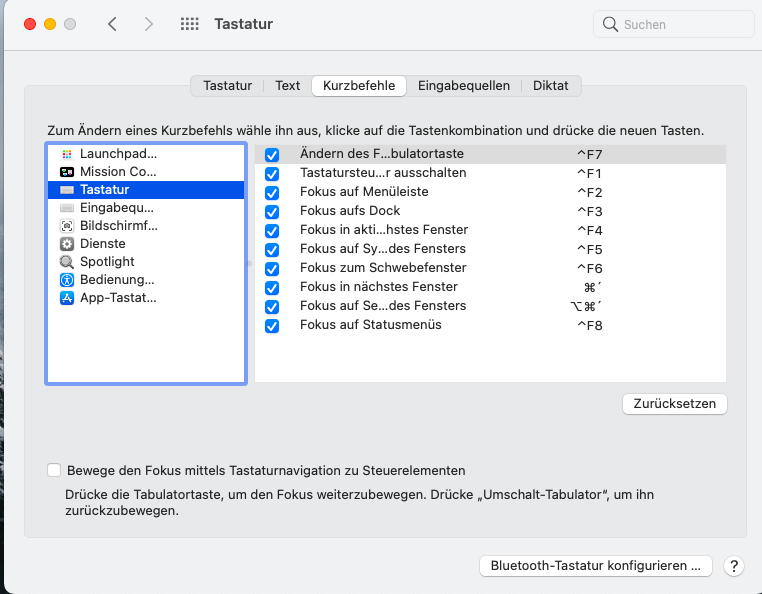The width and height of the screenshot is (762, 594).
Task: Open the help question mark button
Action: [x=734, y=566]
